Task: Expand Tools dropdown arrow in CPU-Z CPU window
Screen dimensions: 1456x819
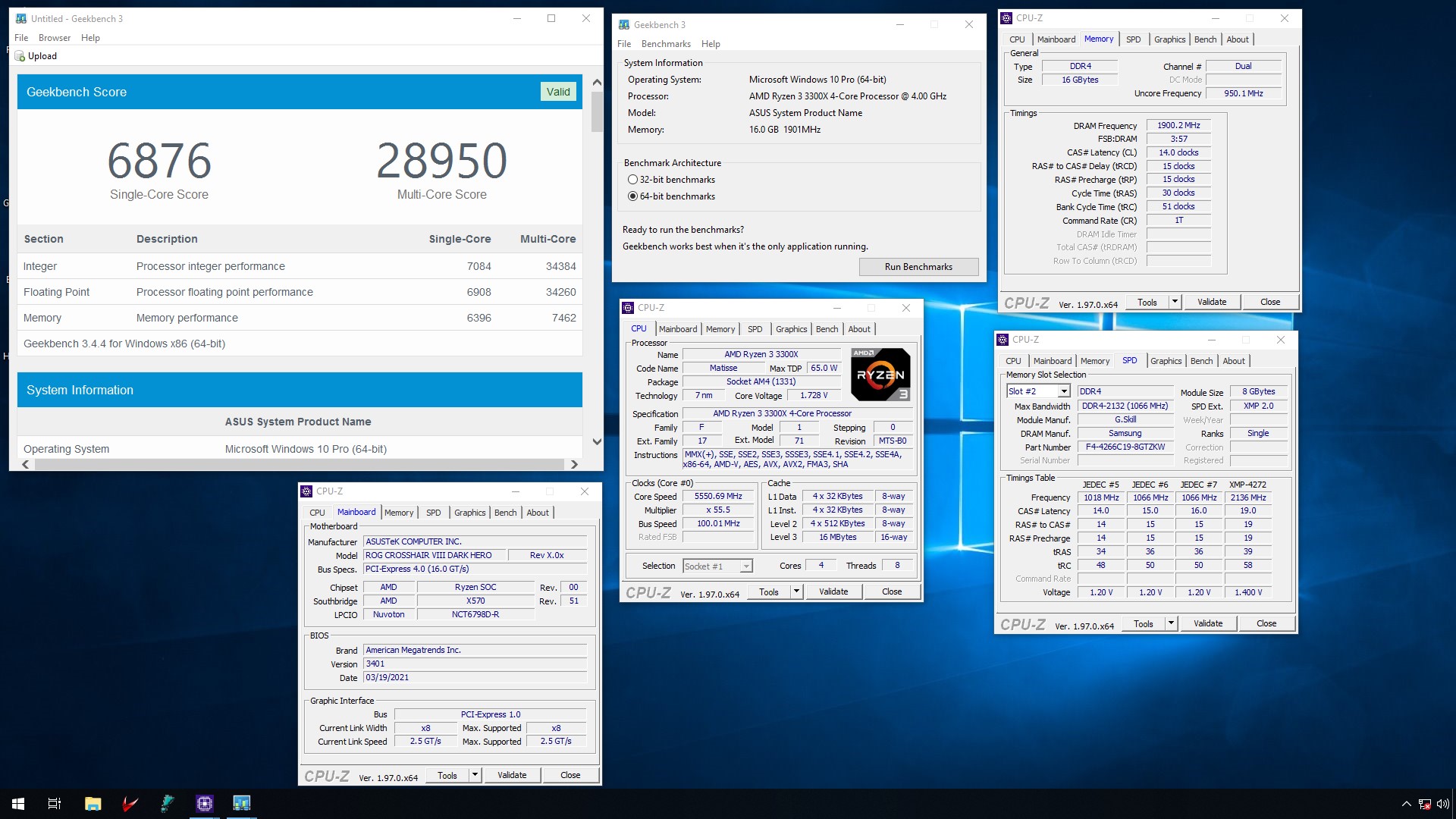Action: (796, 591)
